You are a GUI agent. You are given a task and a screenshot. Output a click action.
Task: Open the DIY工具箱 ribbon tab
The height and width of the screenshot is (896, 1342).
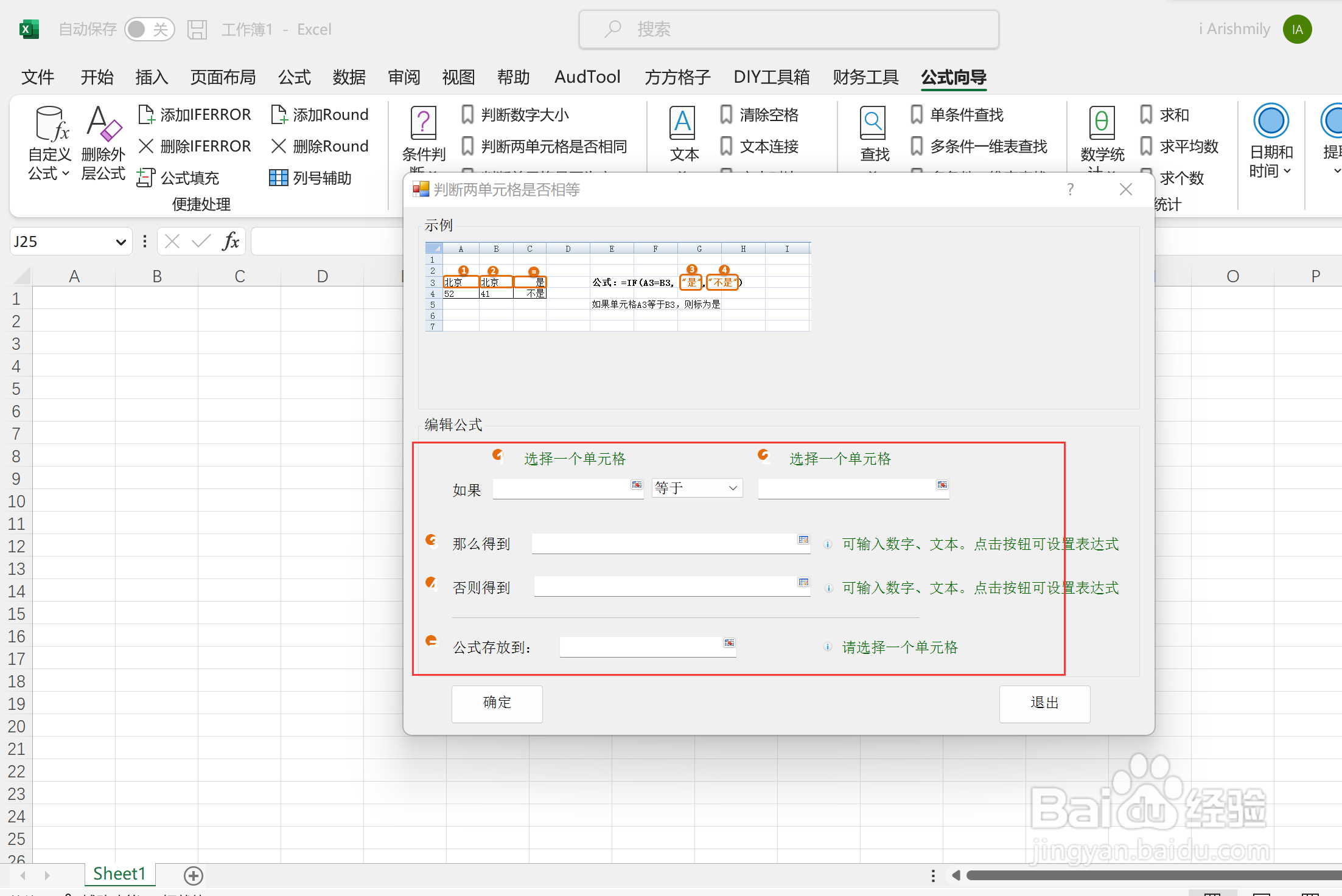point(772,77)
